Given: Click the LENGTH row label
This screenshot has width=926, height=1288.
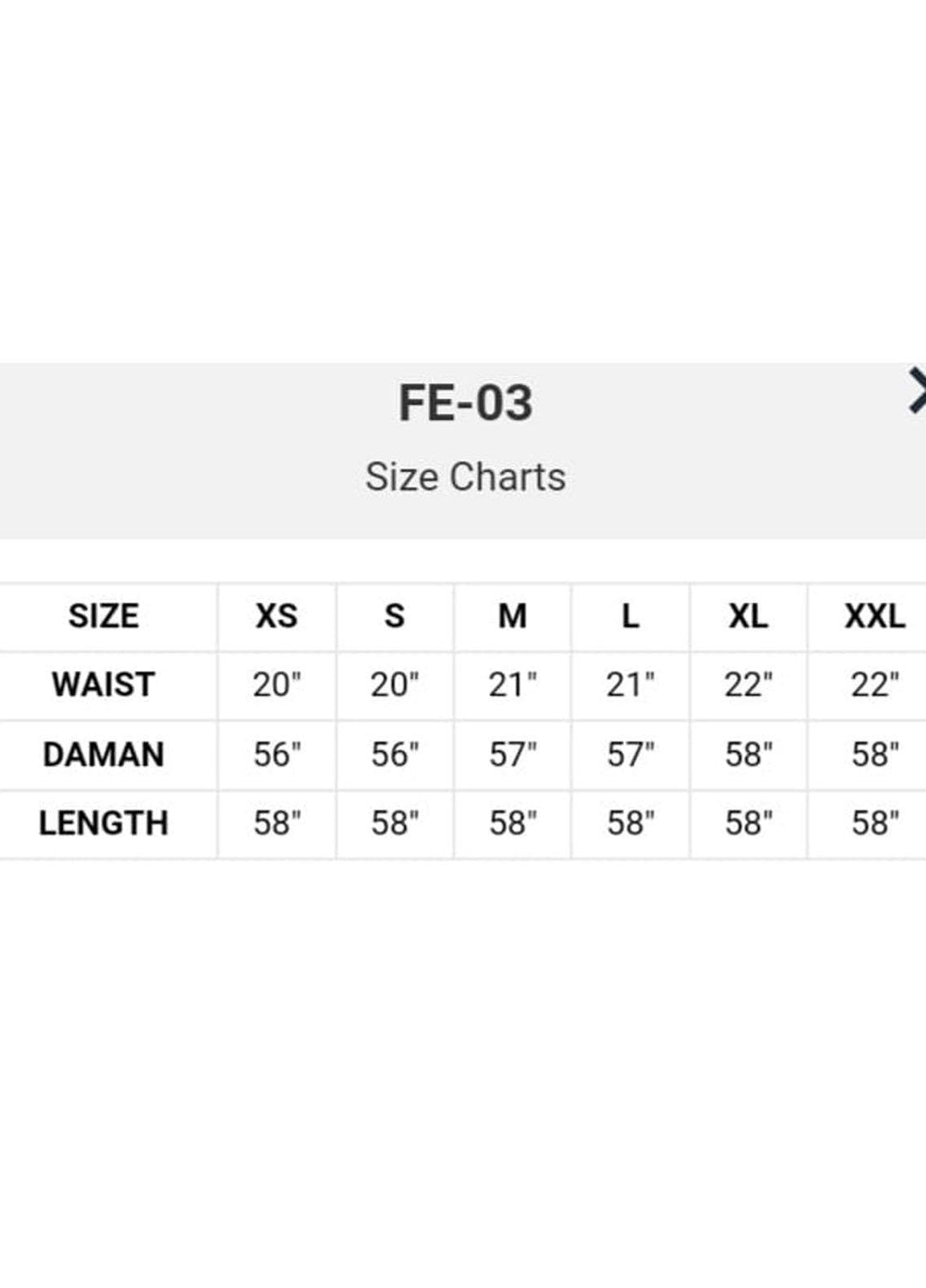Looking at the screenshot, I should pyautogui.click(x=104, y=824).
